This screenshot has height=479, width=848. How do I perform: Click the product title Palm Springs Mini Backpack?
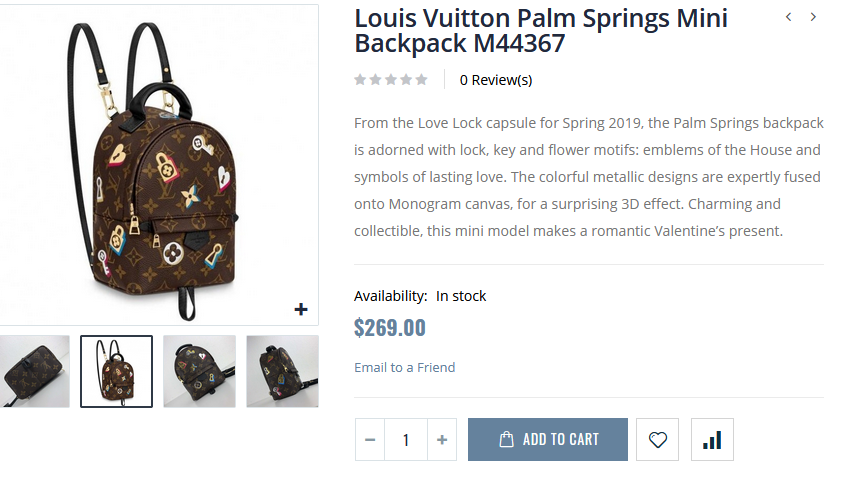coord(541,31)
